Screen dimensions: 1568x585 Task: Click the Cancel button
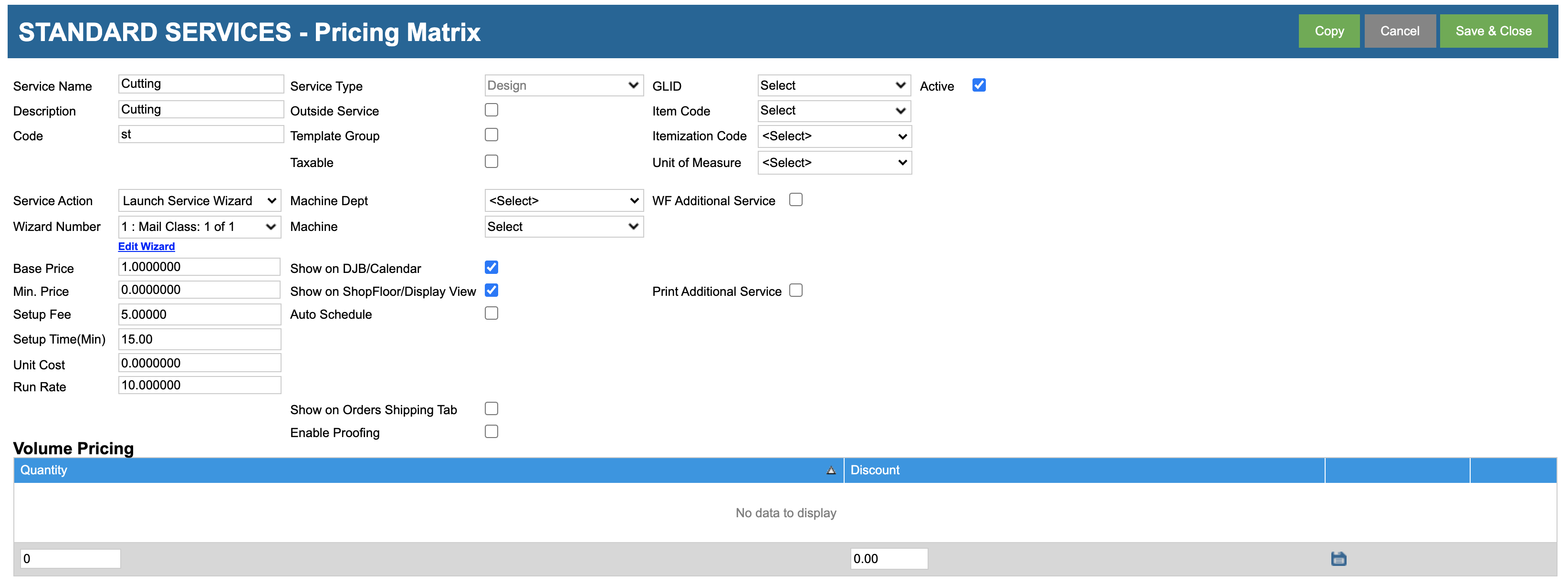click(x=1400, y=31)
